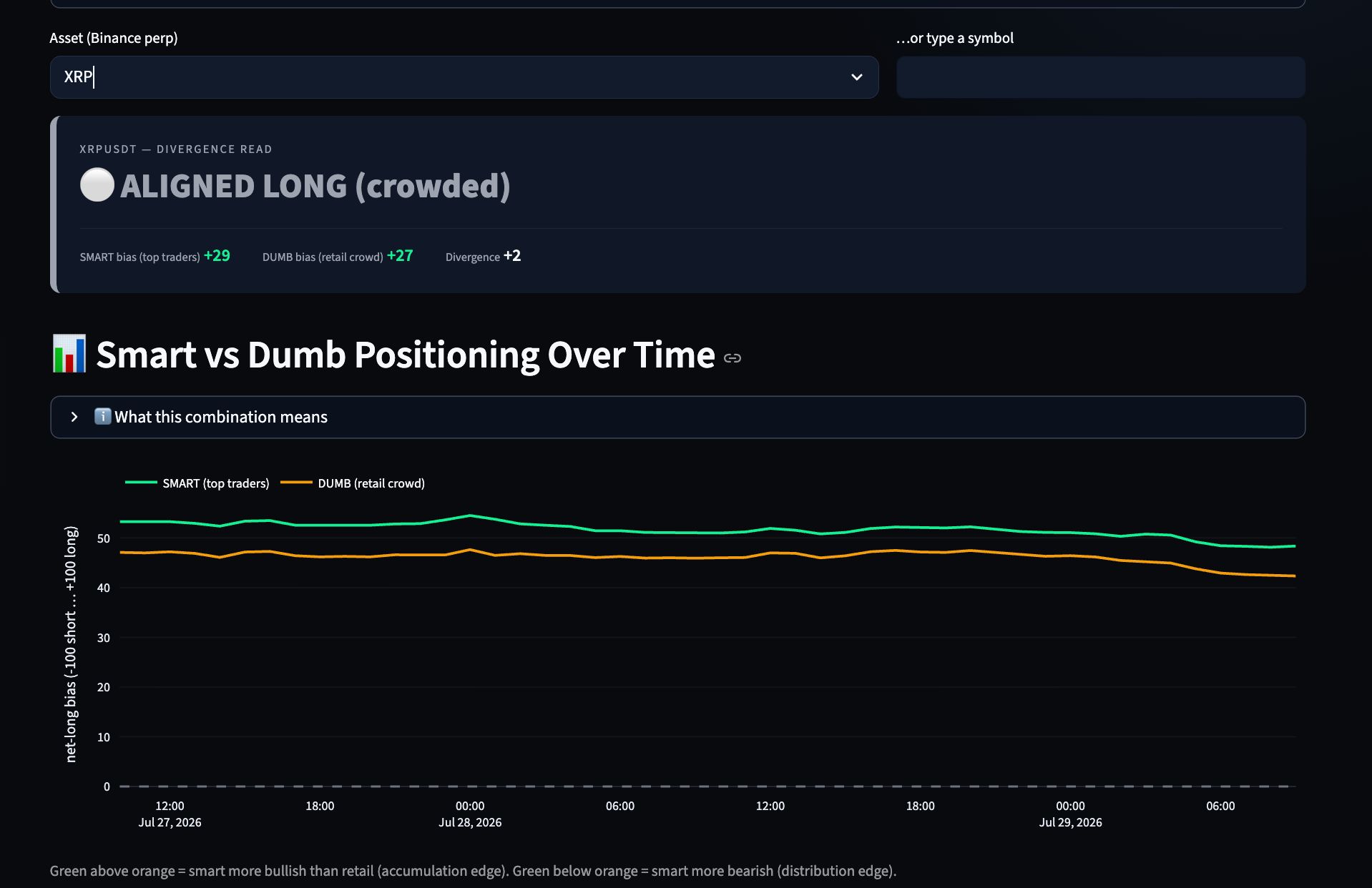
Task: Click the orange DUMB legend line swatch
Action: [x=296, y=483]
